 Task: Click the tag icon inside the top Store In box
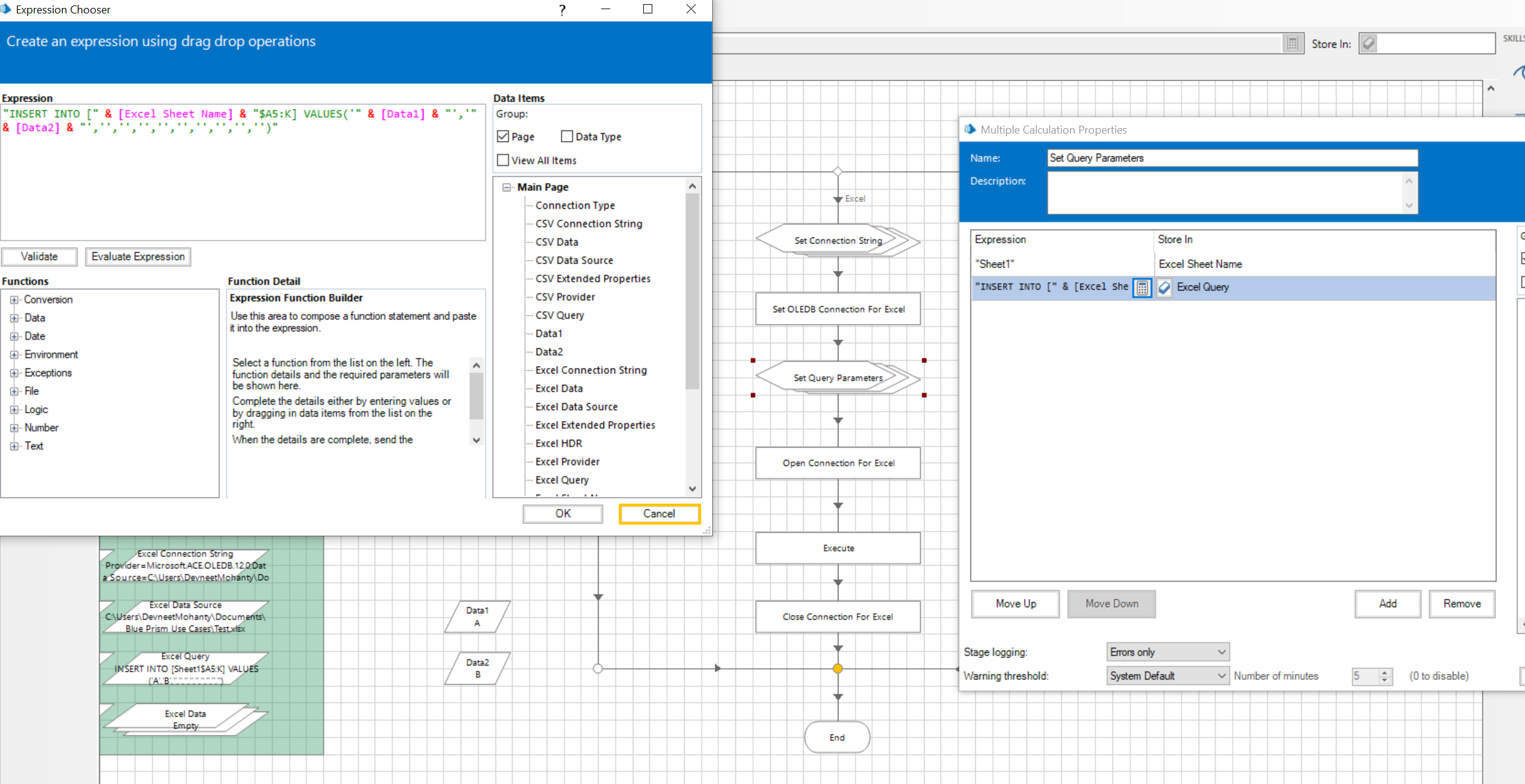[1369, 43]
